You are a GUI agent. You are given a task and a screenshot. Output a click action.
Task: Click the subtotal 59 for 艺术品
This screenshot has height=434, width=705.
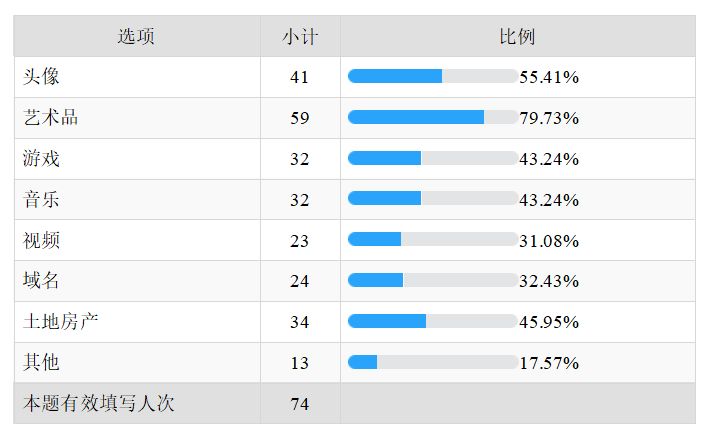[300, 118]
